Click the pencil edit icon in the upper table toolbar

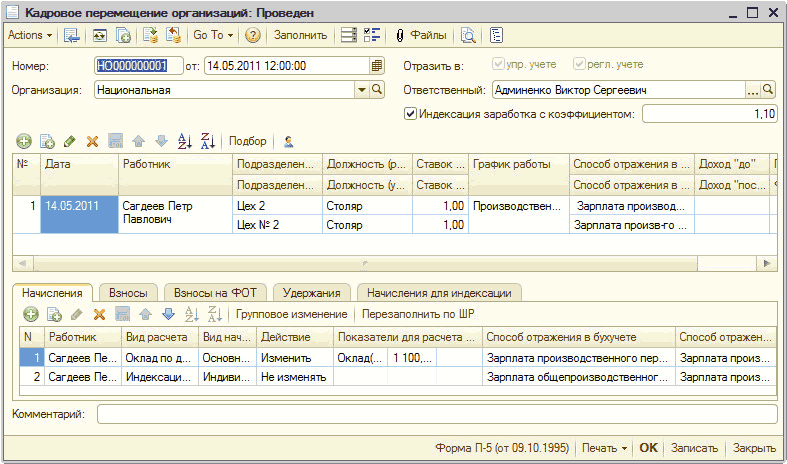point(69,142)
